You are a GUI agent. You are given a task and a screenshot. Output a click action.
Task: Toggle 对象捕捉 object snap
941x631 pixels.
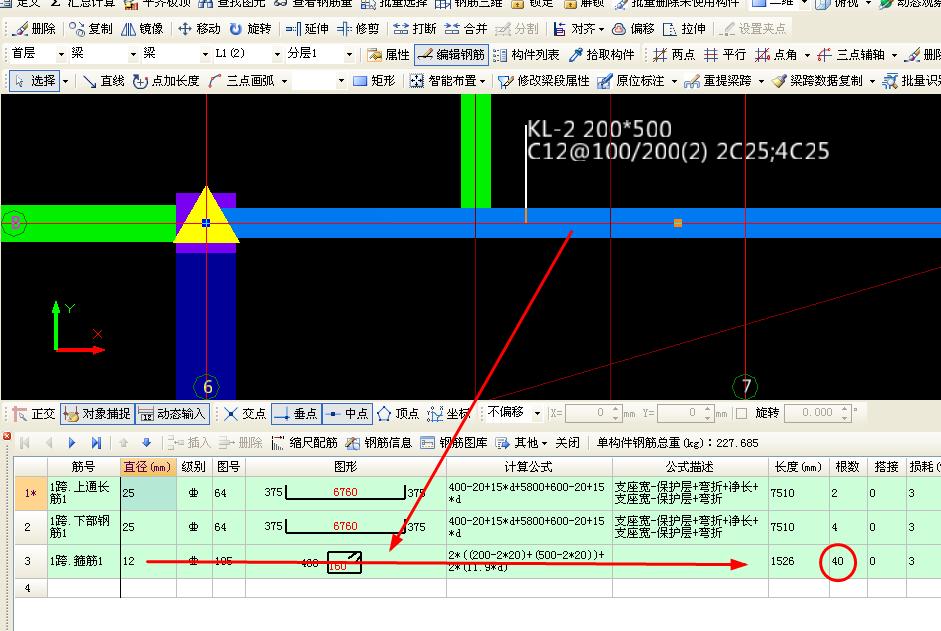97,414
